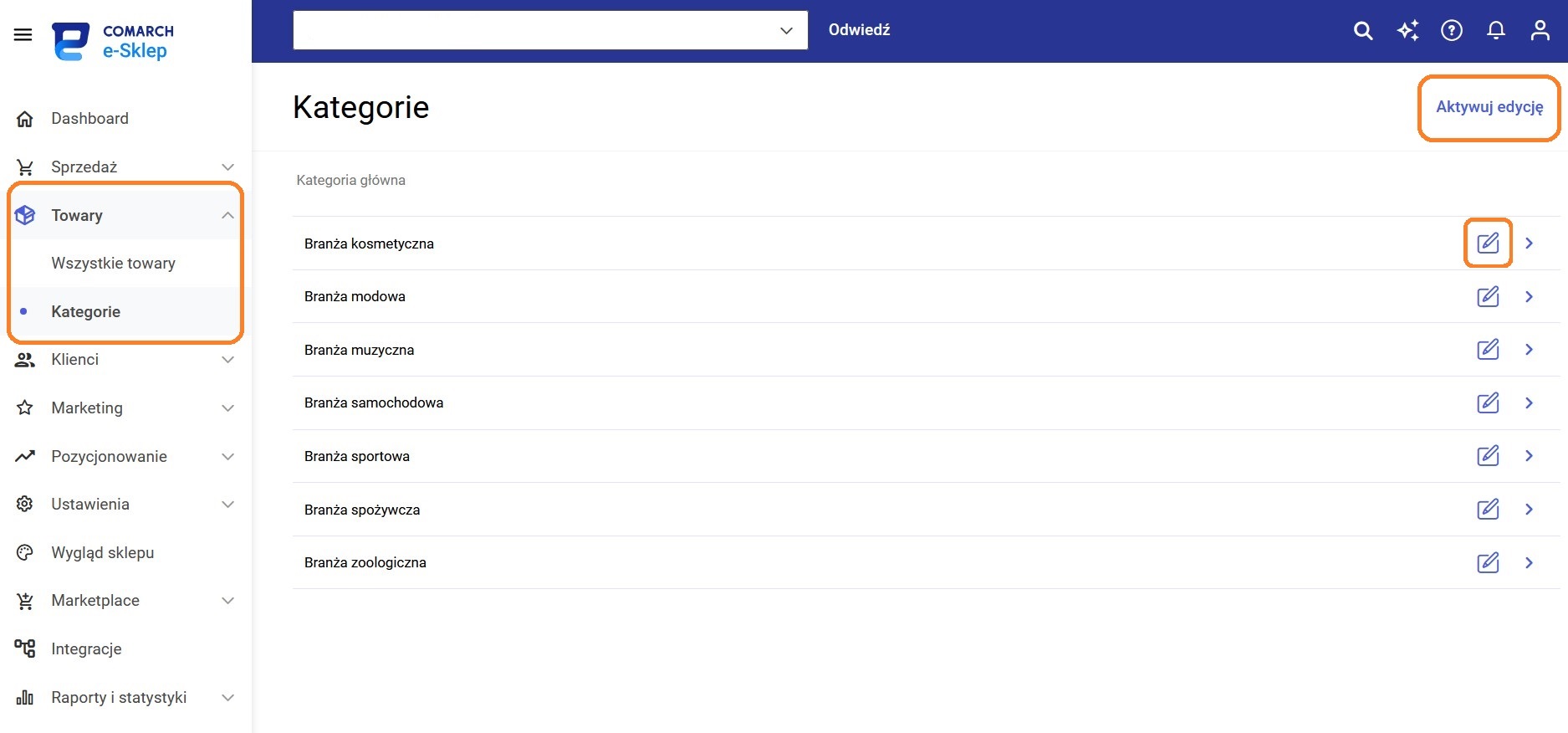Open the search icon in top bar
1568x733 pixels.
click(1363, 31)
